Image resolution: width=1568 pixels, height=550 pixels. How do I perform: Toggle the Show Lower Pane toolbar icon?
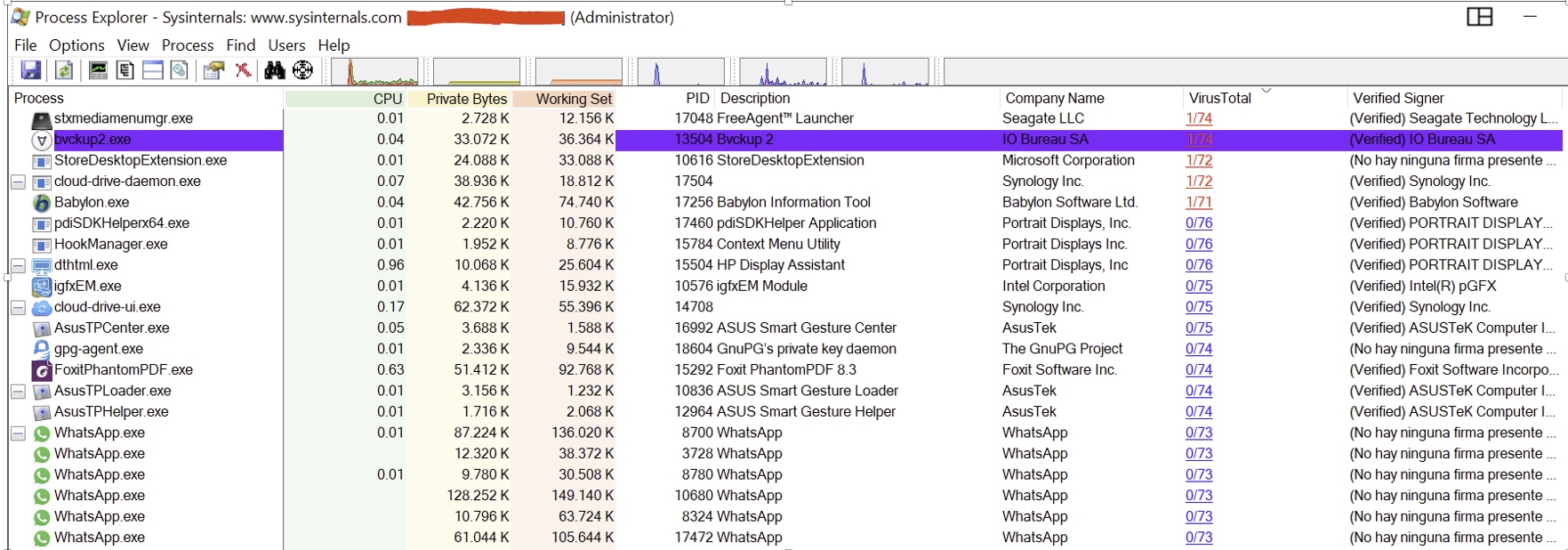153,70
